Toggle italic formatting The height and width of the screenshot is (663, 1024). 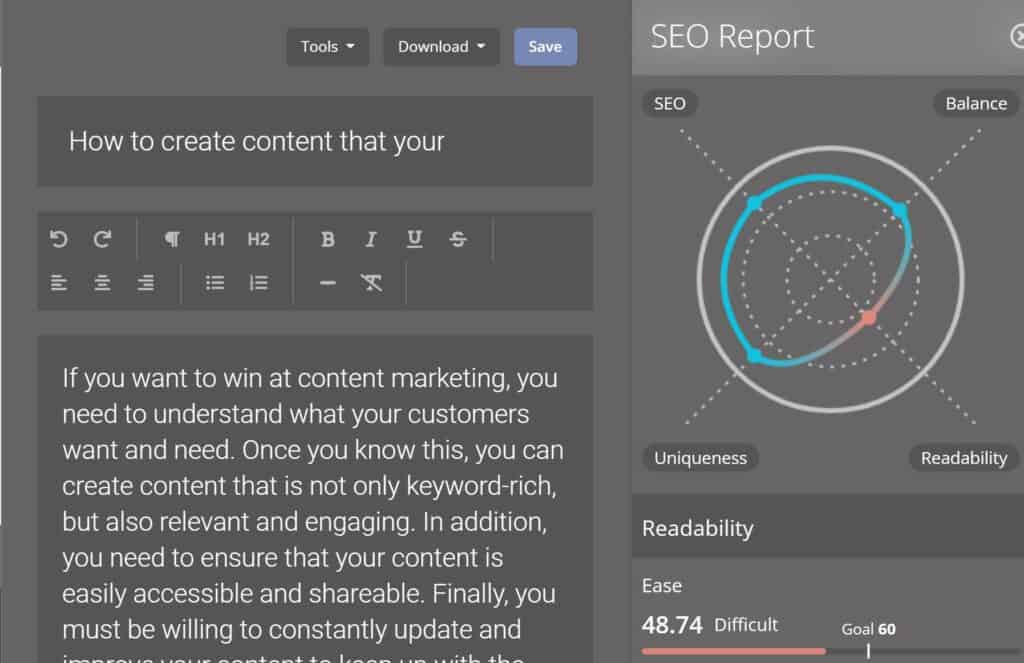[371, 239]
